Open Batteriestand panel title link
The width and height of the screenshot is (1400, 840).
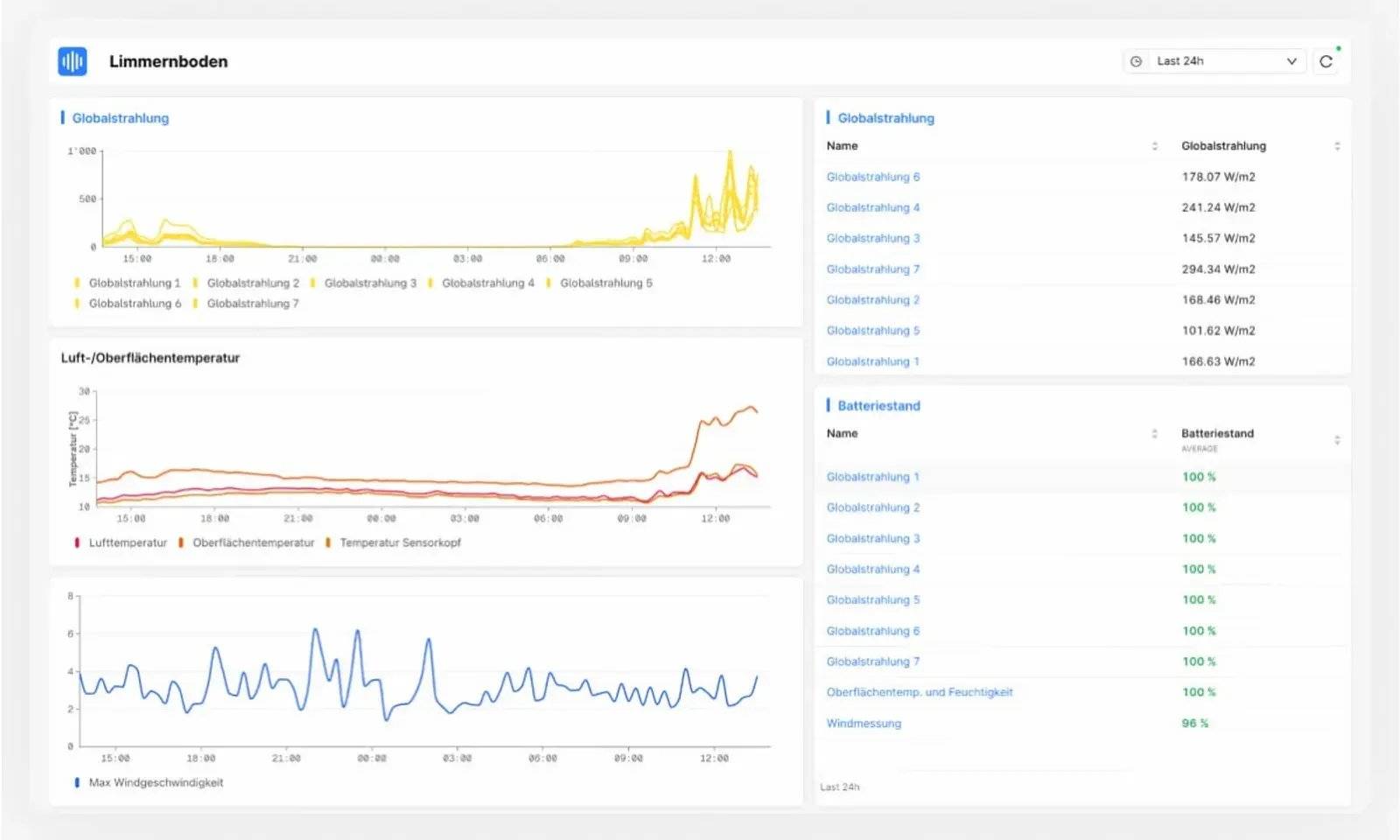coord(878,406)
